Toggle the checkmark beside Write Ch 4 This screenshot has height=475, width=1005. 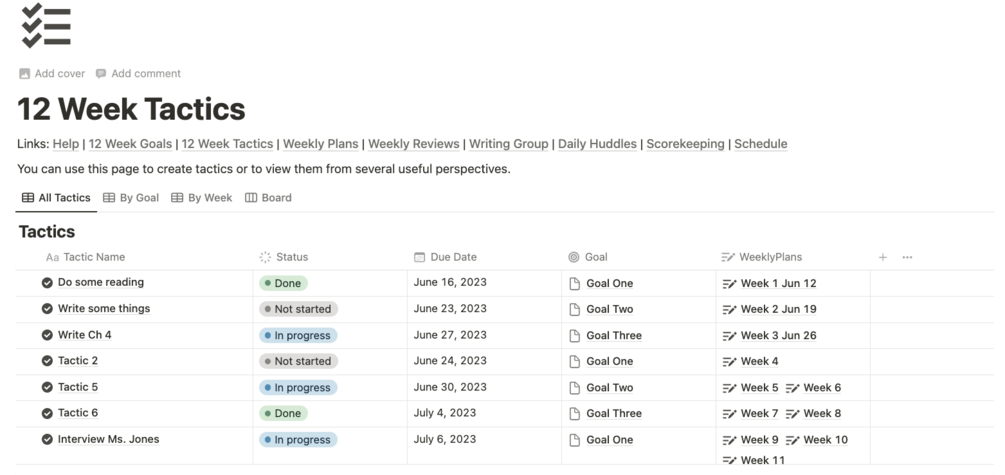pos(47,335)
